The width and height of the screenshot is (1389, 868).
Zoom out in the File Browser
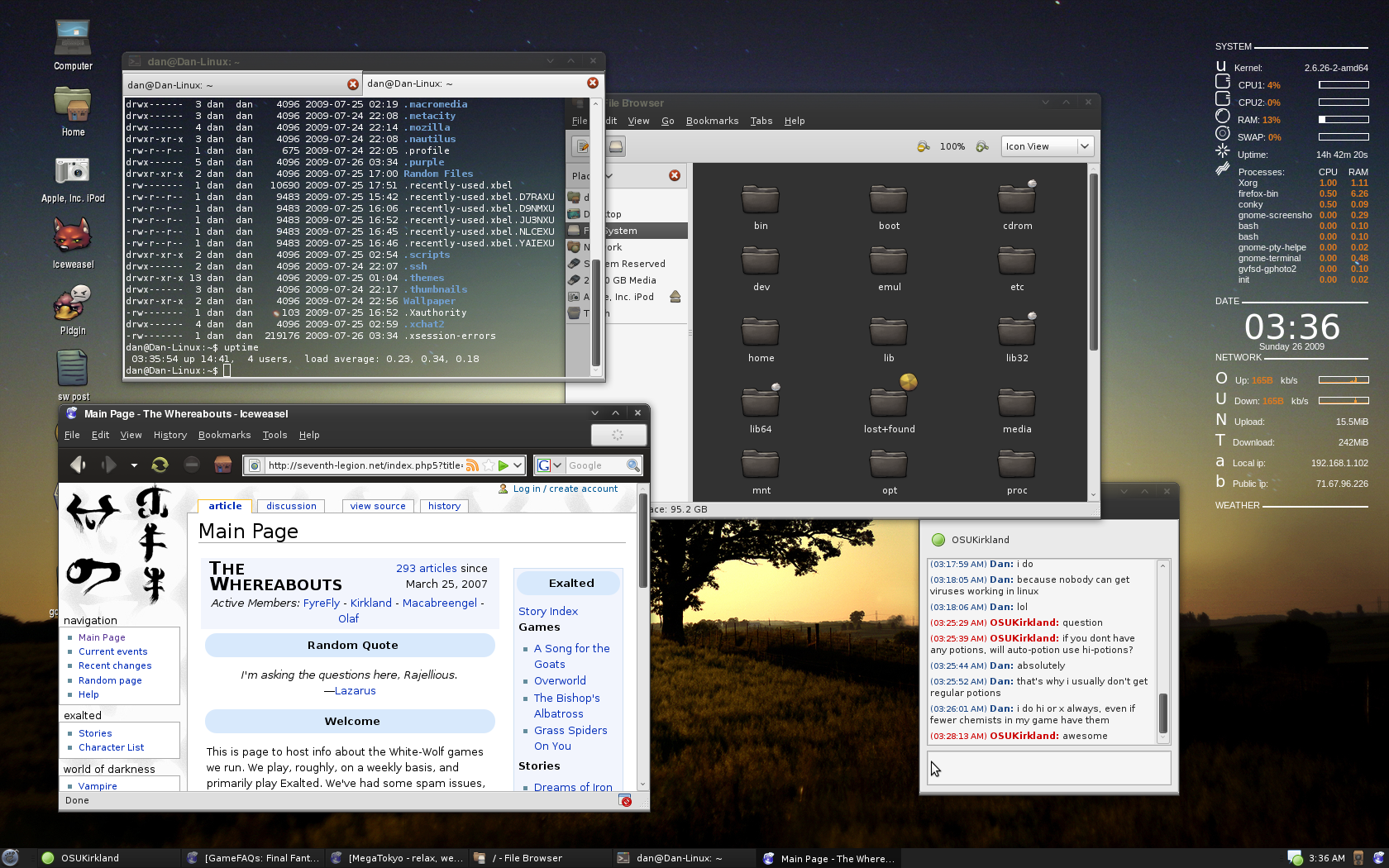click(x=924, y=146)
